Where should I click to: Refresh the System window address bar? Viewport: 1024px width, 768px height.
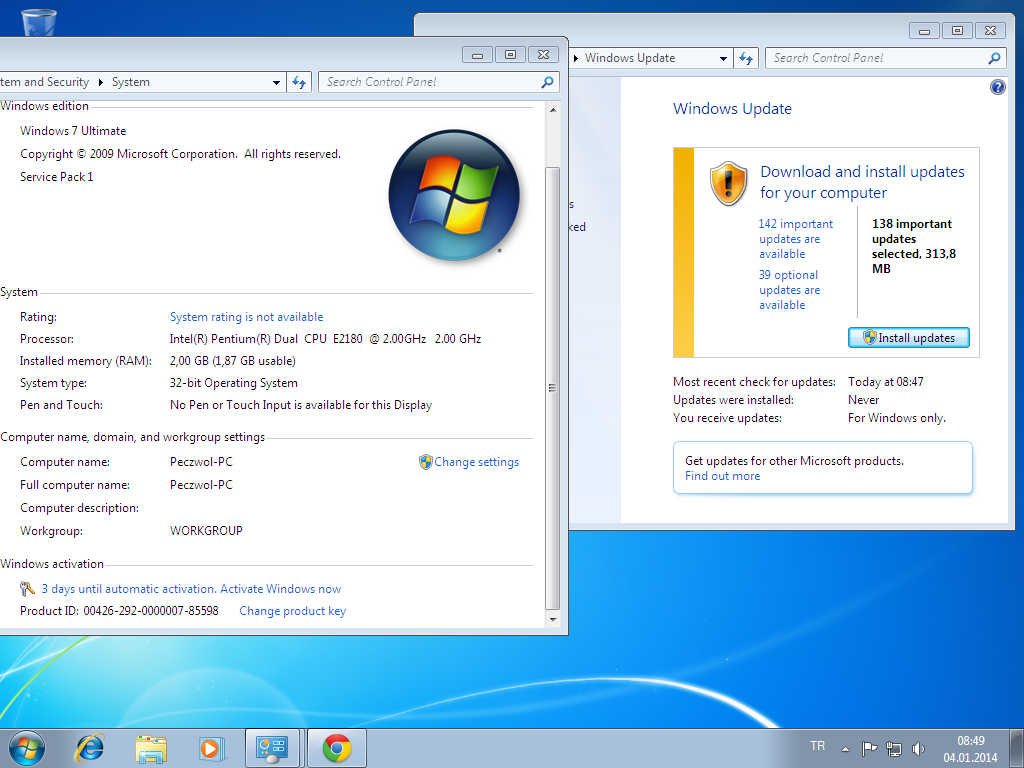(x=298, y=82)
